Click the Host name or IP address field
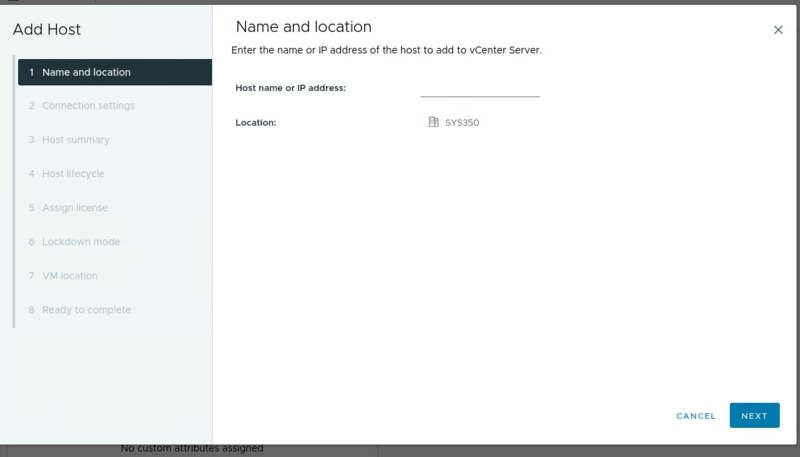This screenshot has width=800, height=457. 480,88
